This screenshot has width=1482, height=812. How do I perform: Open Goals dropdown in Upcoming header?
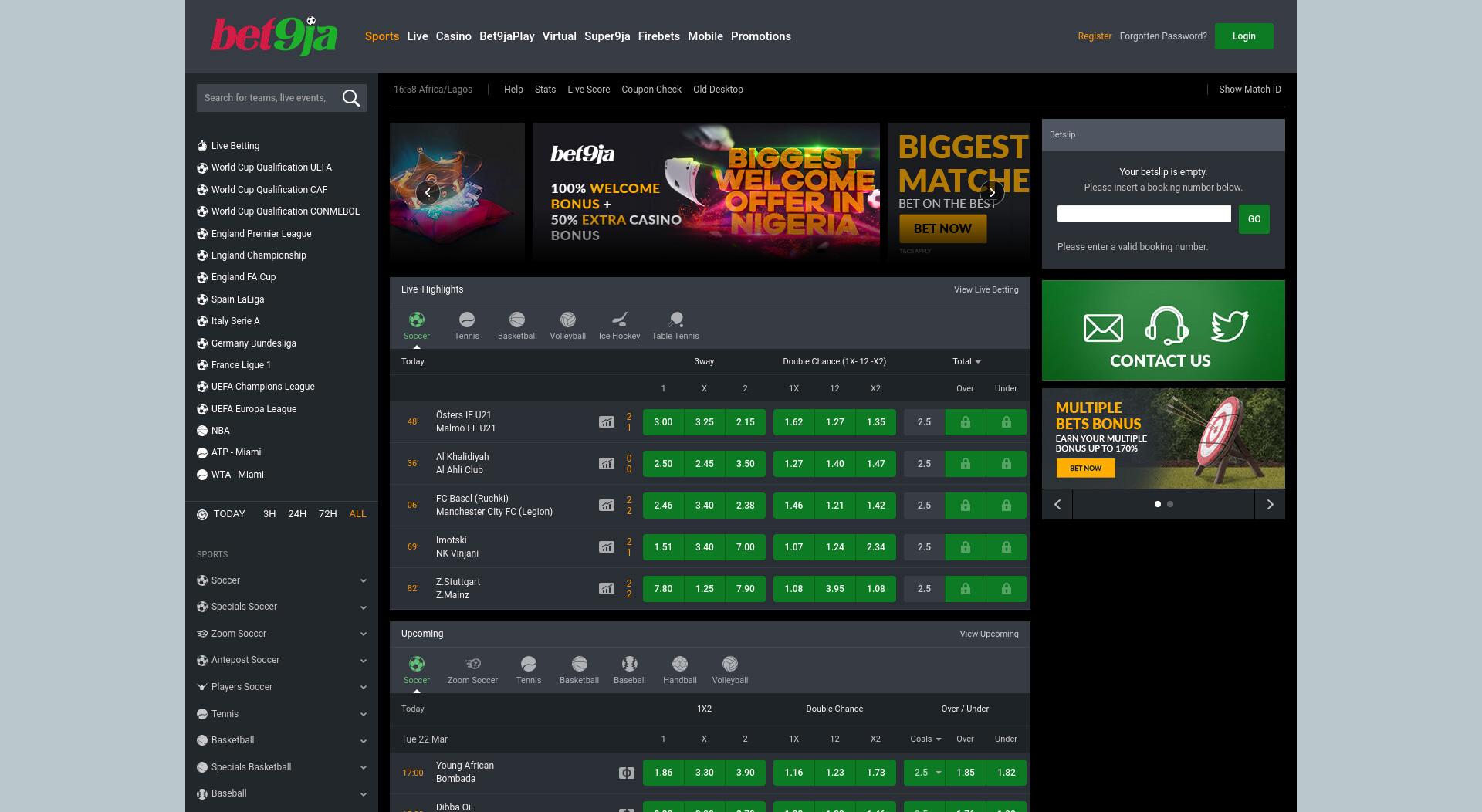pyautogui.click(x=925, y=739)
